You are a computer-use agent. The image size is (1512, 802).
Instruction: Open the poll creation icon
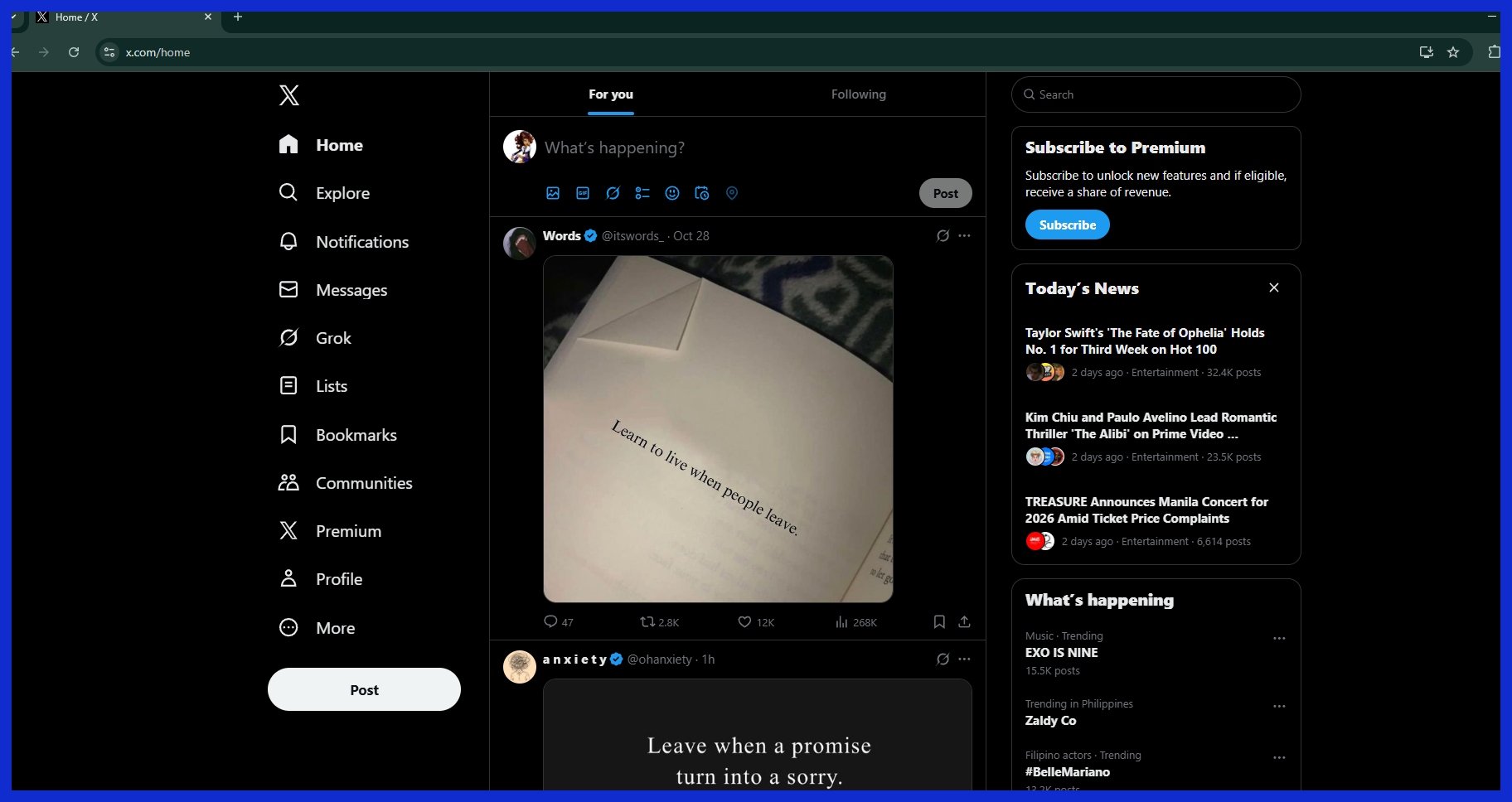pos(642,193)
